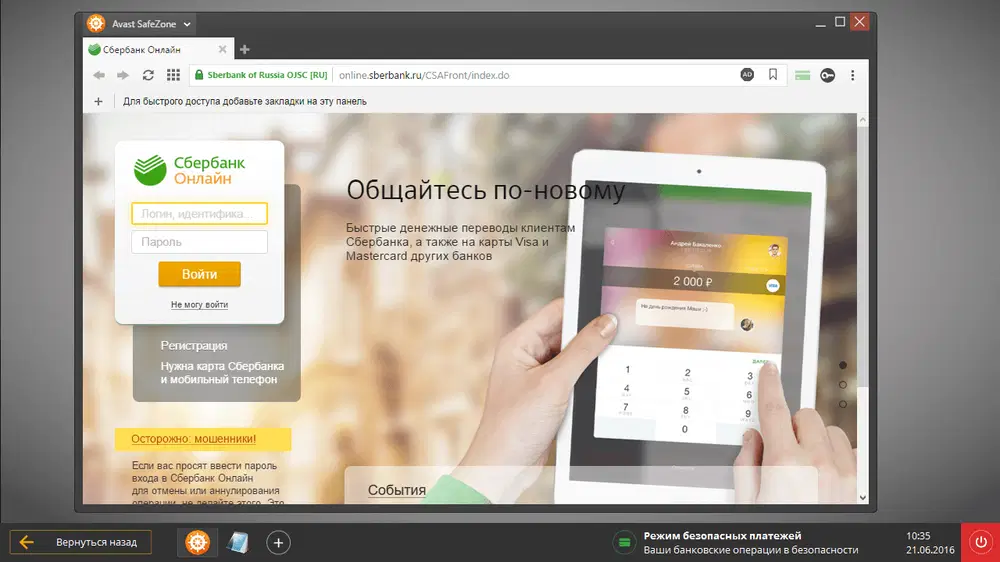Focus the Логин, идентификатор input field

coord(200,214)
